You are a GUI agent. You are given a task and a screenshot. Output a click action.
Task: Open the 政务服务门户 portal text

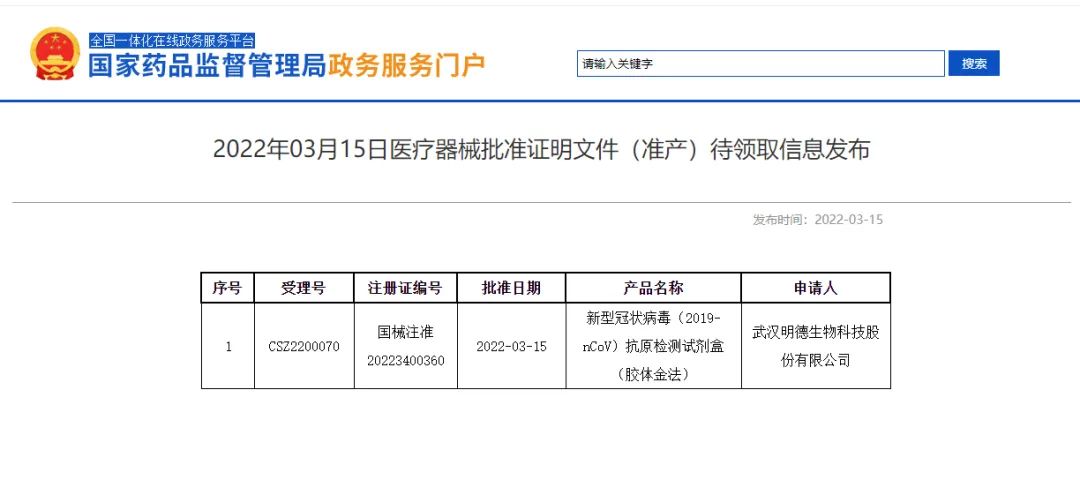click(407, 67)
